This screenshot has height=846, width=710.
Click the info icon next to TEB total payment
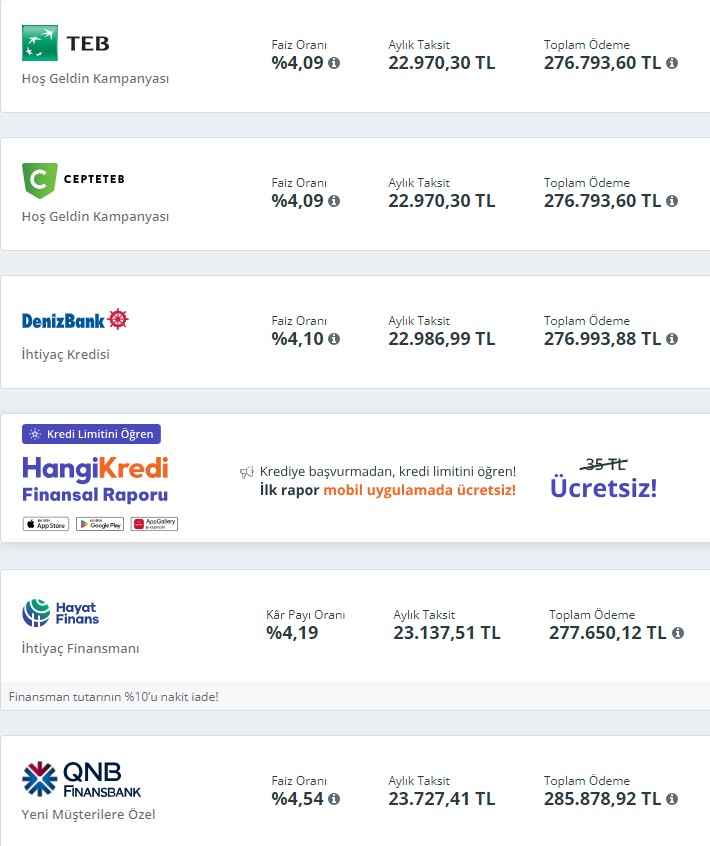coord(672,62)
